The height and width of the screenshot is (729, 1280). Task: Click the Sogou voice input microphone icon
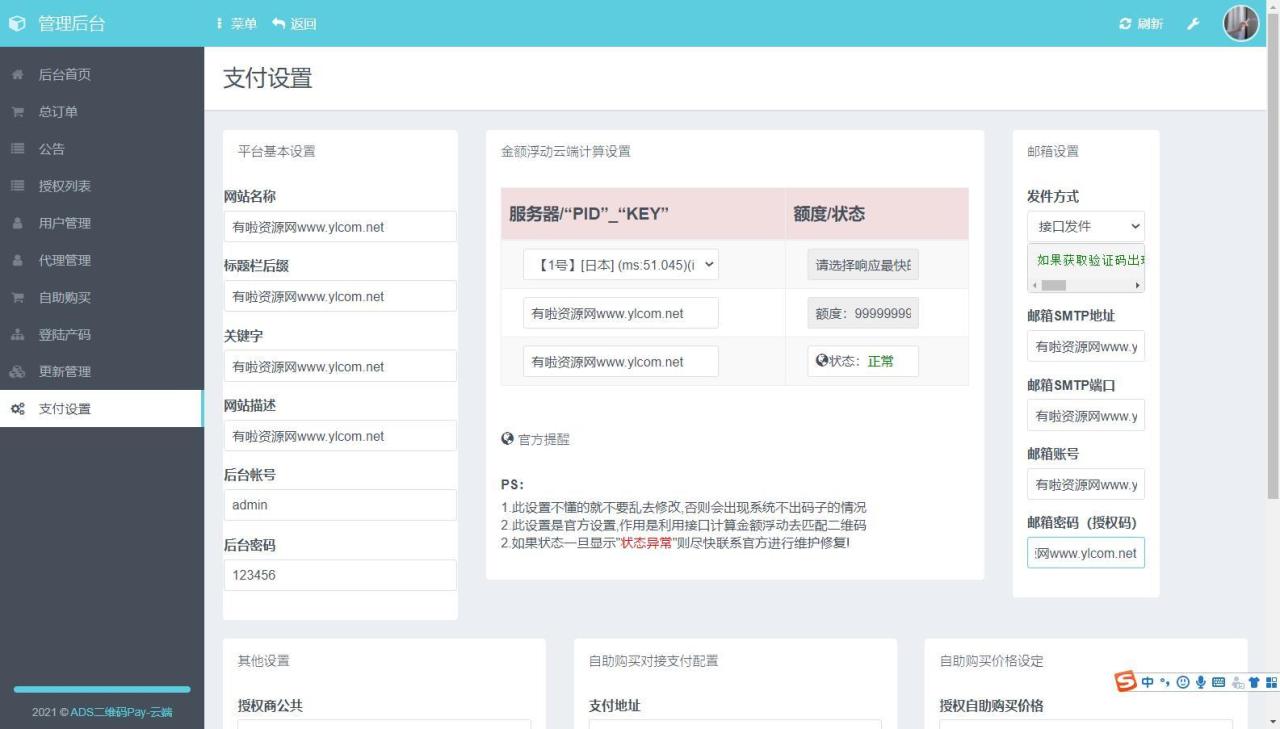1200,682
